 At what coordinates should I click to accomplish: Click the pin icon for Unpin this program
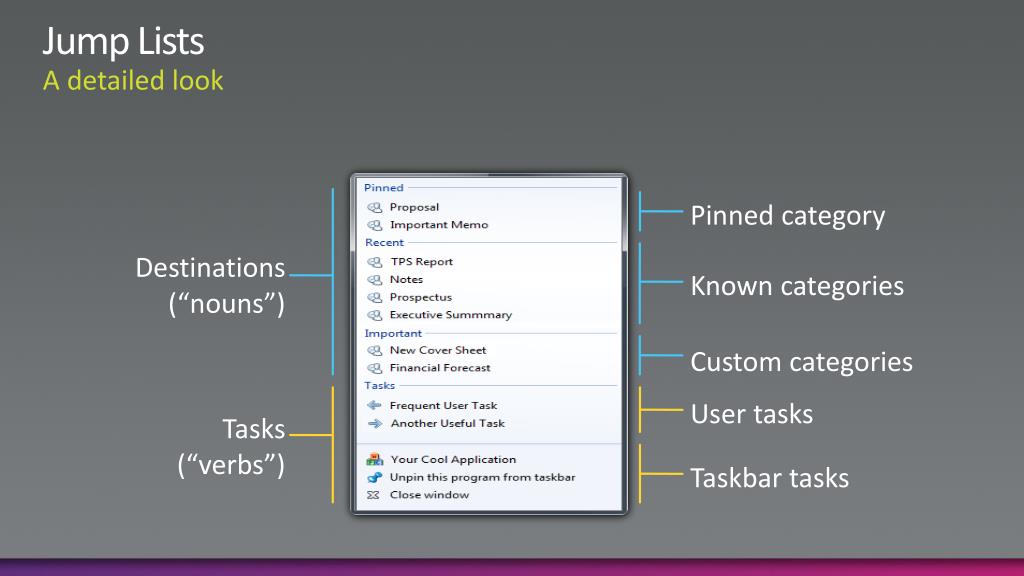point(374,477)
